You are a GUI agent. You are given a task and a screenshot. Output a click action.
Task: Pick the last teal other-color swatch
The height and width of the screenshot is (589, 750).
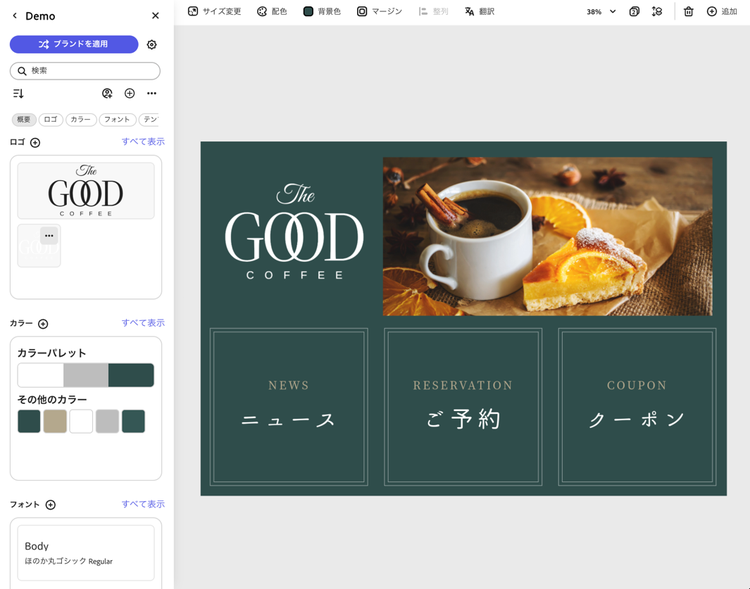pyautogui.click(x=133, y=422)
